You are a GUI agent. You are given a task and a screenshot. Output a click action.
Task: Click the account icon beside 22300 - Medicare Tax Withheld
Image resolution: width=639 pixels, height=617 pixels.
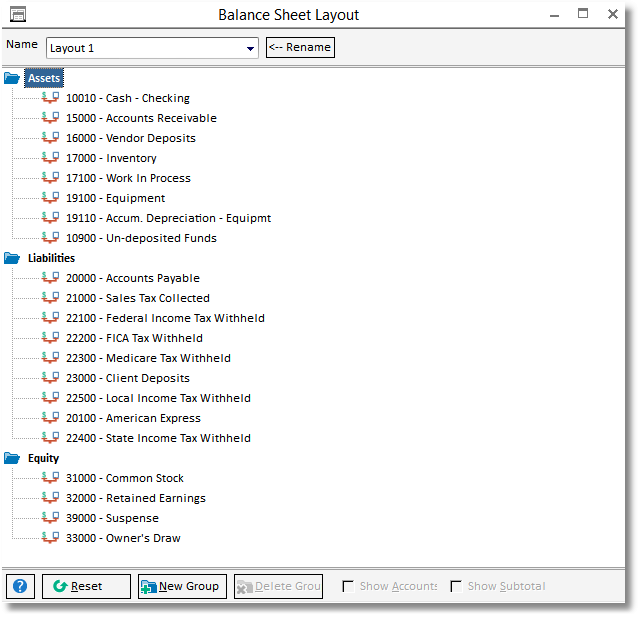pos(51,358)
